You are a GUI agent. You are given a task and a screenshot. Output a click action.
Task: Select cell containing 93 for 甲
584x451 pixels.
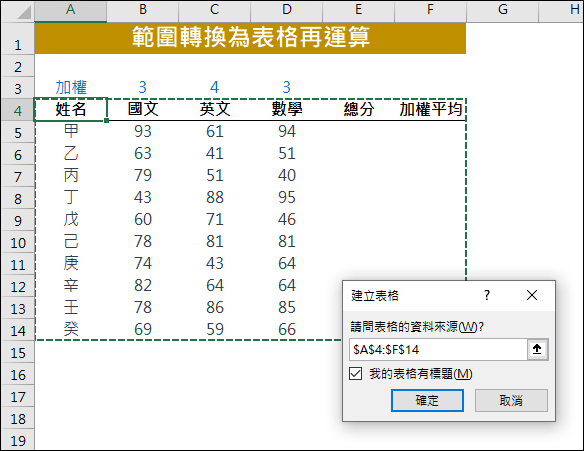click(x=143, y=131)
